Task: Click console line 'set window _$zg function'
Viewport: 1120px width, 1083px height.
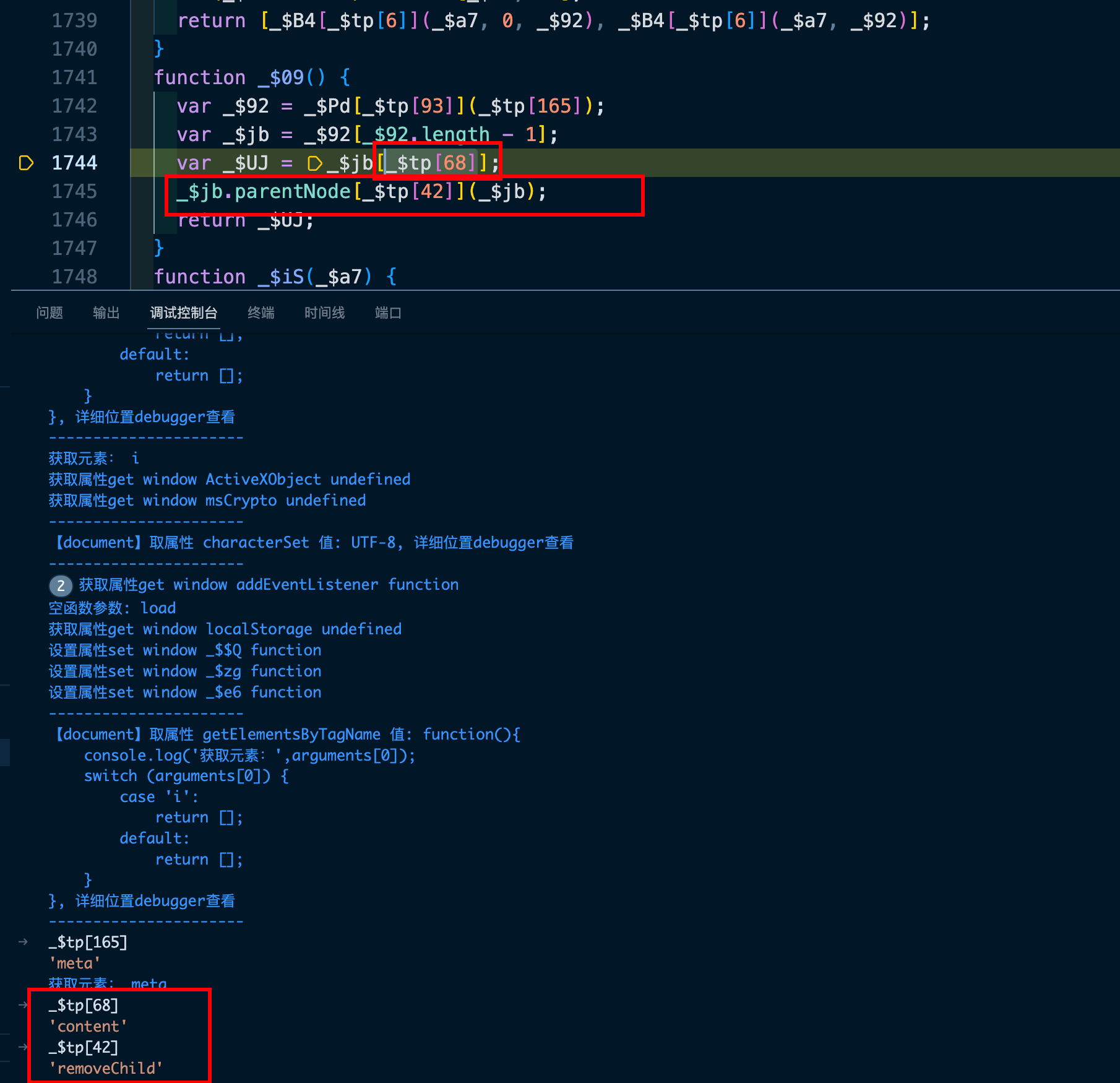Action: (185, 671)
